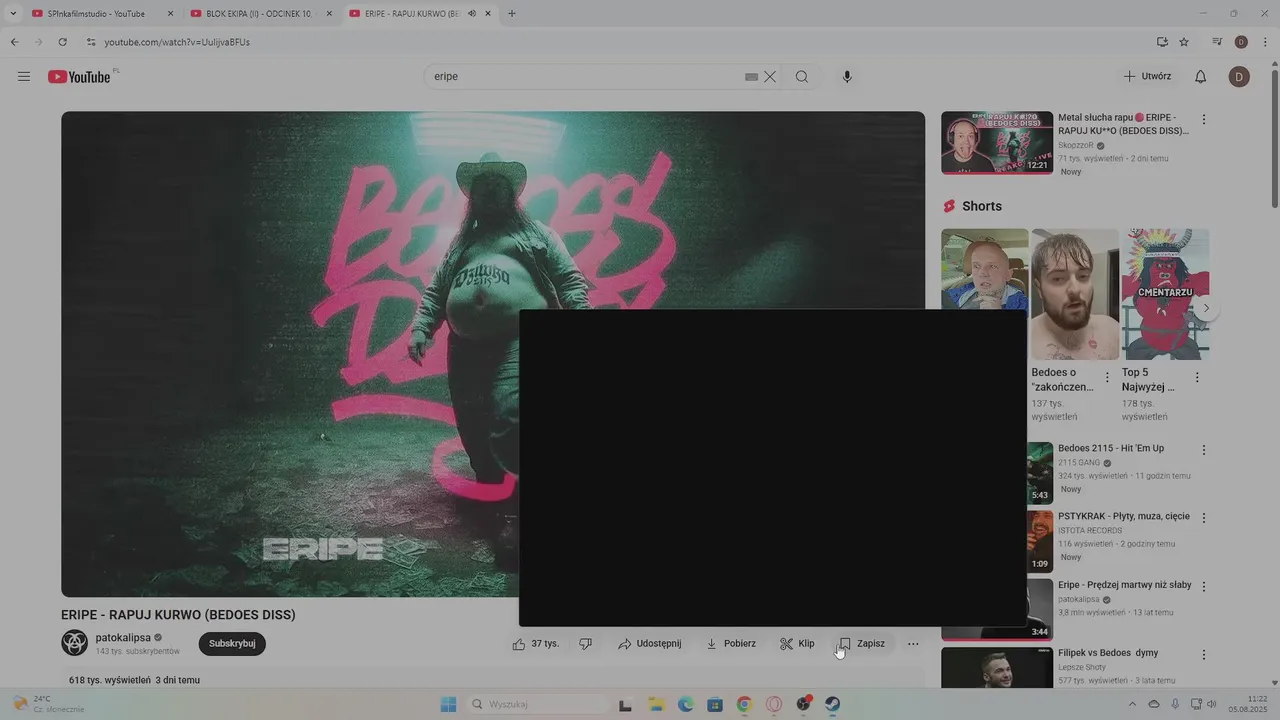Open options for Bedoes o zakończeniu short
The image size is (1280, 720).
[1107, 378]
